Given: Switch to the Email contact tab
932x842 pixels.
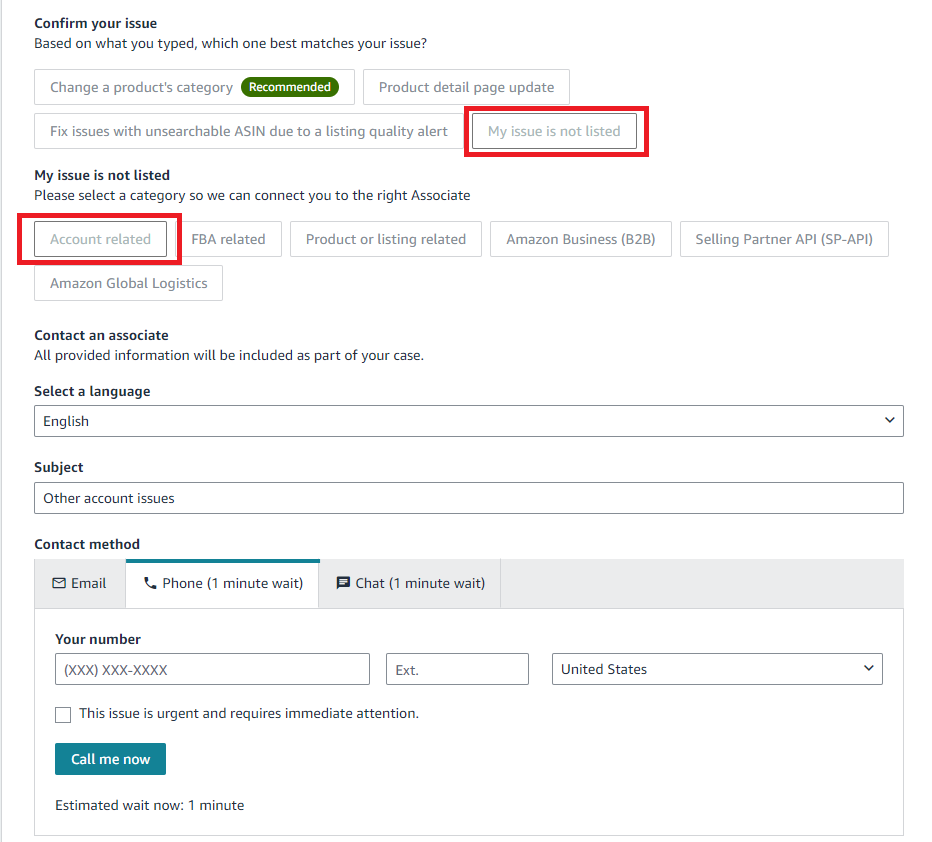Looking at the screenshot, I should (79, 582).
